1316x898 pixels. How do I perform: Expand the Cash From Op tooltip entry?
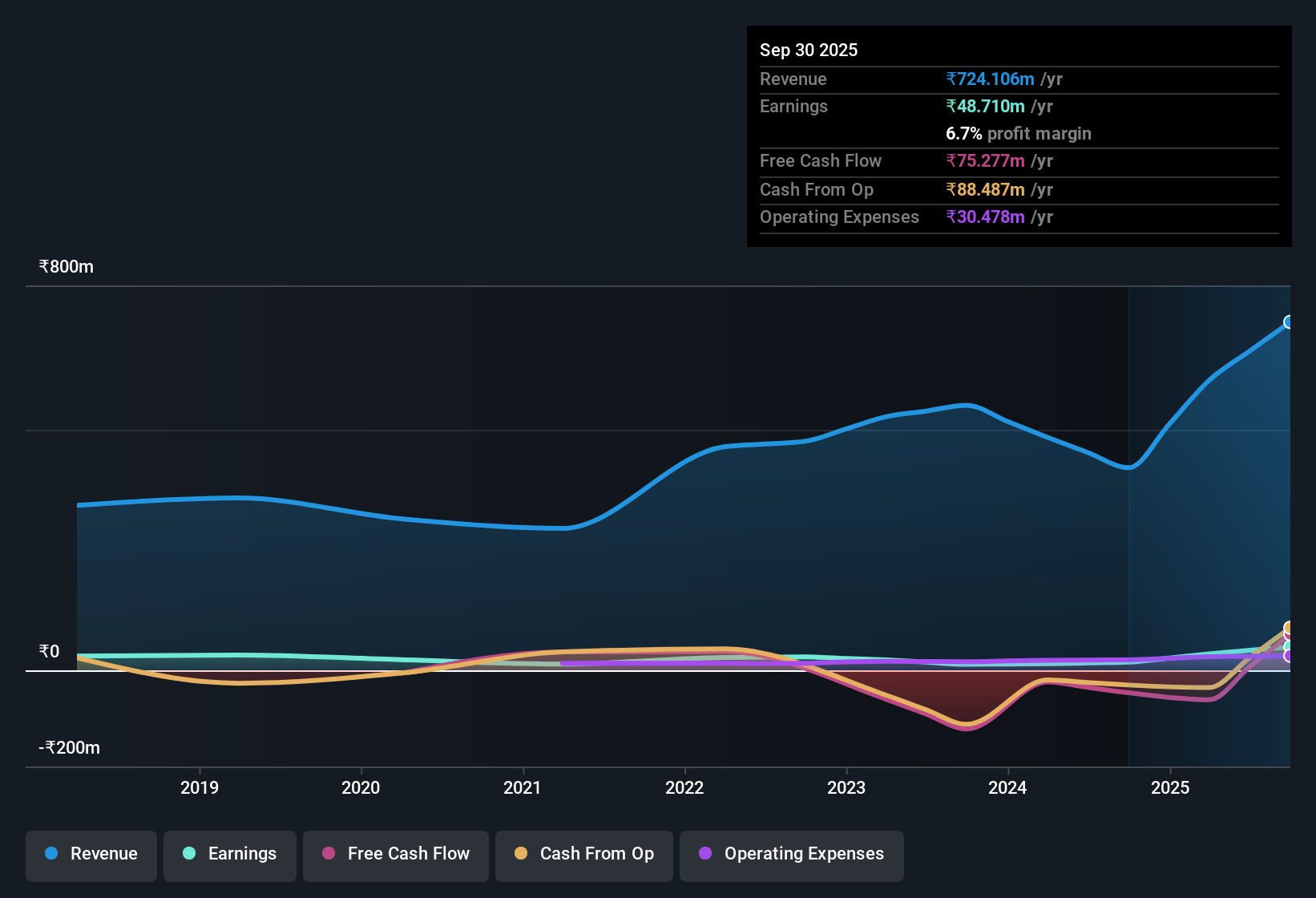817,190
